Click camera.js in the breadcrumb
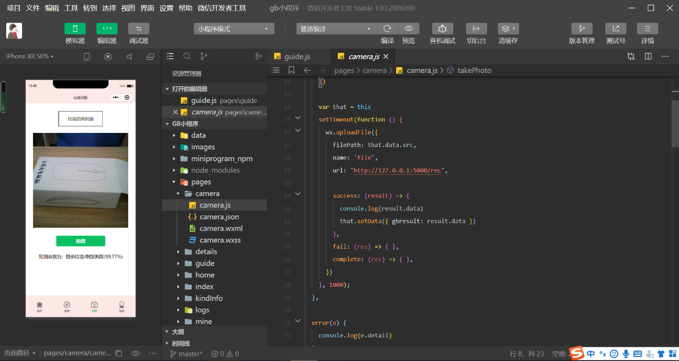The image size is (679, 361). coord(422,70)
